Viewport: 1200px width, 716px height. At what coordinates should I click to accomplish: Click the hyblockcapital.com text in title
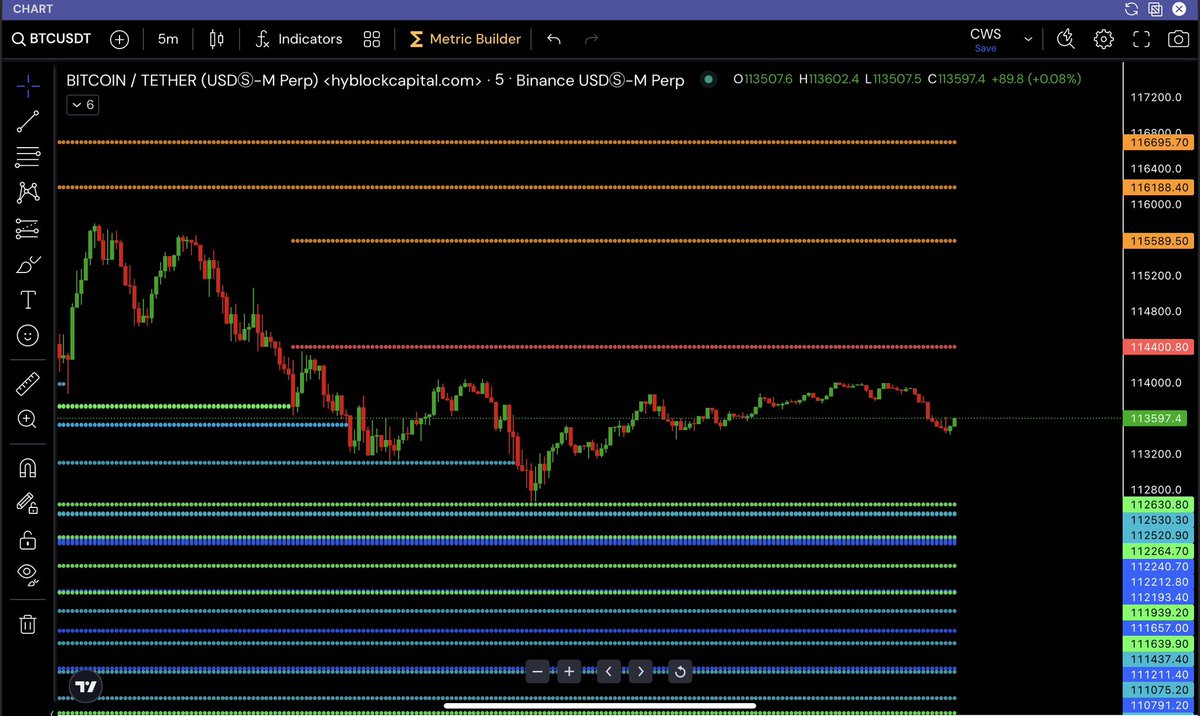tap(403, 79)
